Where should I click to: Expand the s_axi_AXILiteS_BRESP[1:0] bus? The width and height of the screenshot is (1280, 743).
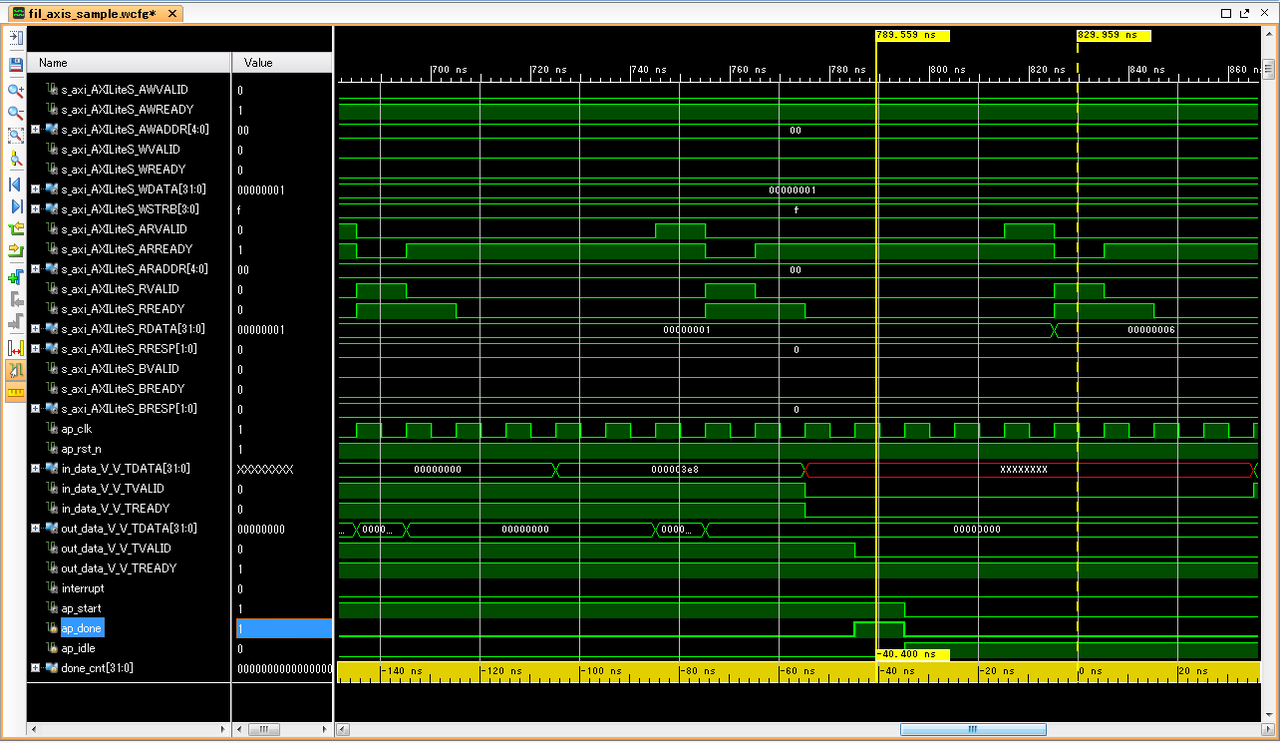[35, 409]
